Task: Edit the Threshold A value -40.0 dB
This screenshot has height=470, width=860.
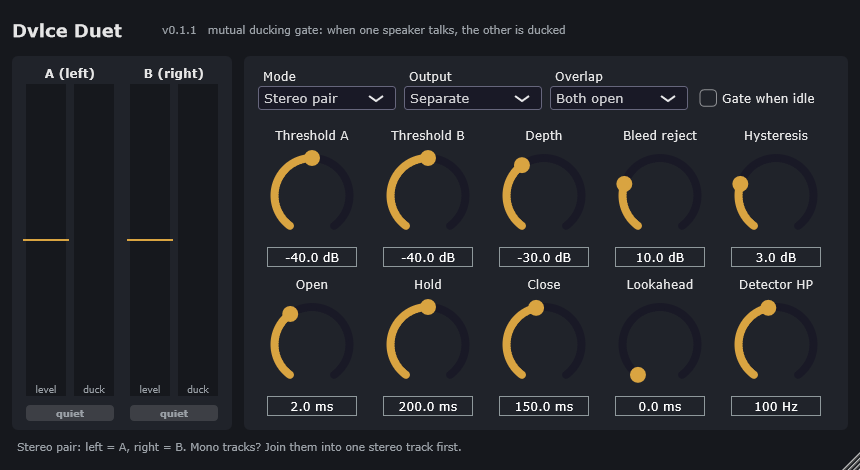Action: pyautogui.click(x=312, y=257)
